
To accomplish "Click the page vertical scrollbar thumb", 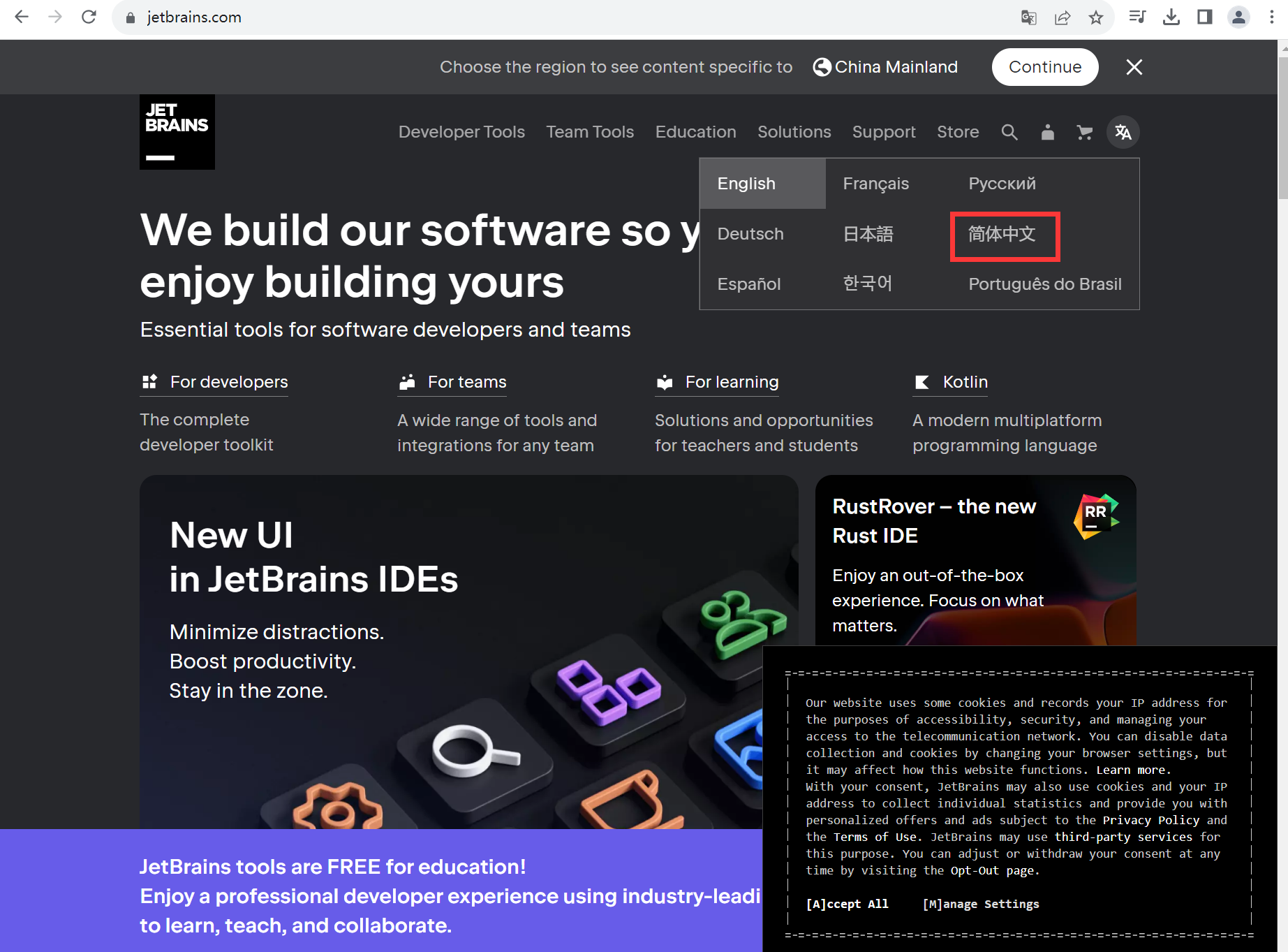I will coord(1282,129).
